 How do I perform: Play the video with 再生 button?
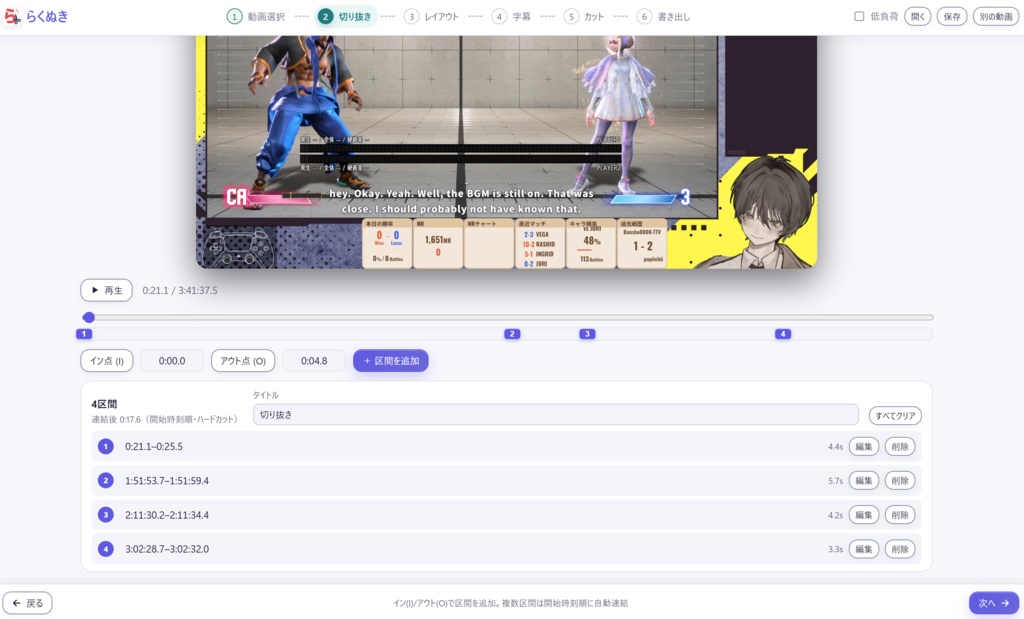(x=106, y=290)
